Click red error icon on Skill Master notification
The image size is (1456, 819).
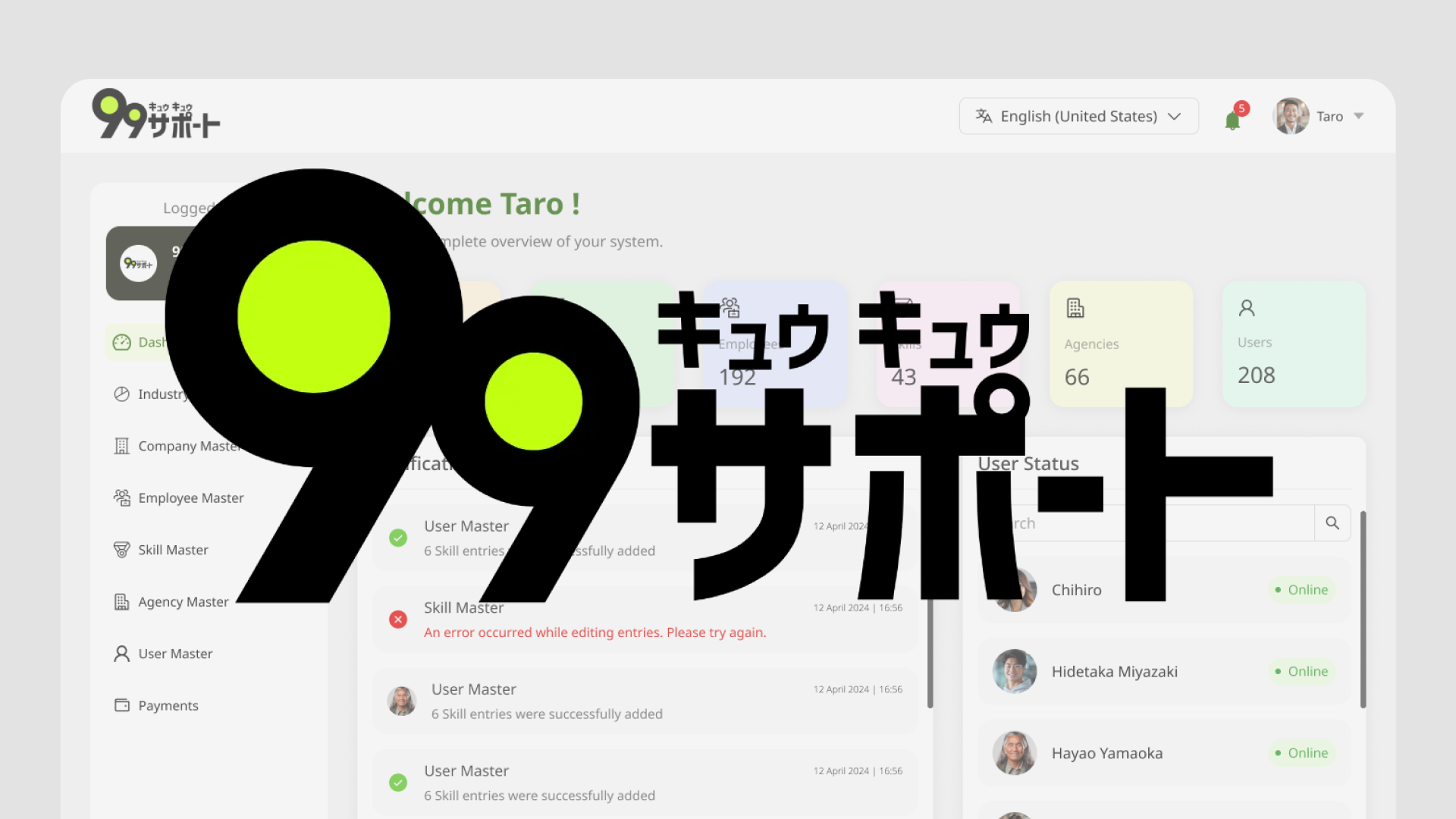[x=398, y=620]
